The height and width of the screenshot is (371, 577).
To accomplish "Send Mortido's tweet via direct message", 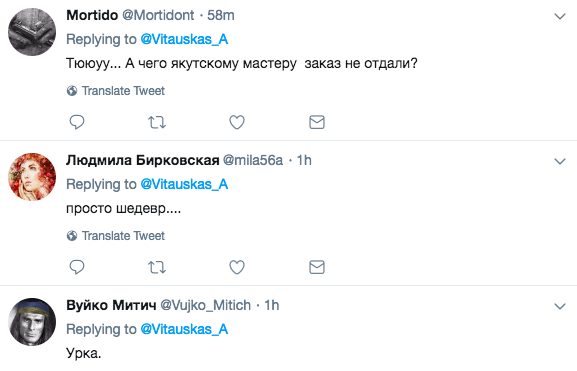I will [317, 122].
